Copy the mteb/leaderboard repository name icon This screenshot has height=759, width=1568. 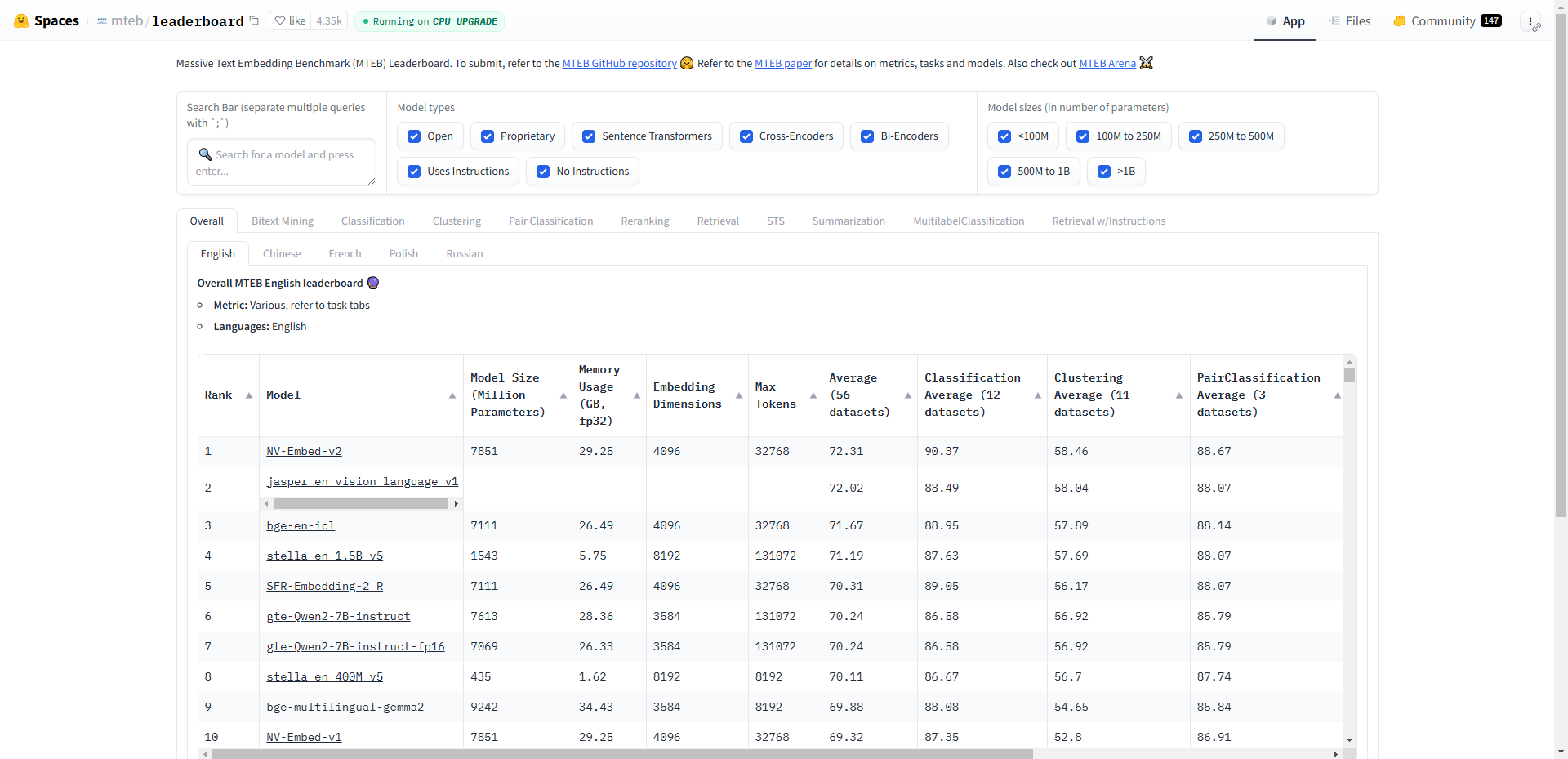click(x=254, y=20)
